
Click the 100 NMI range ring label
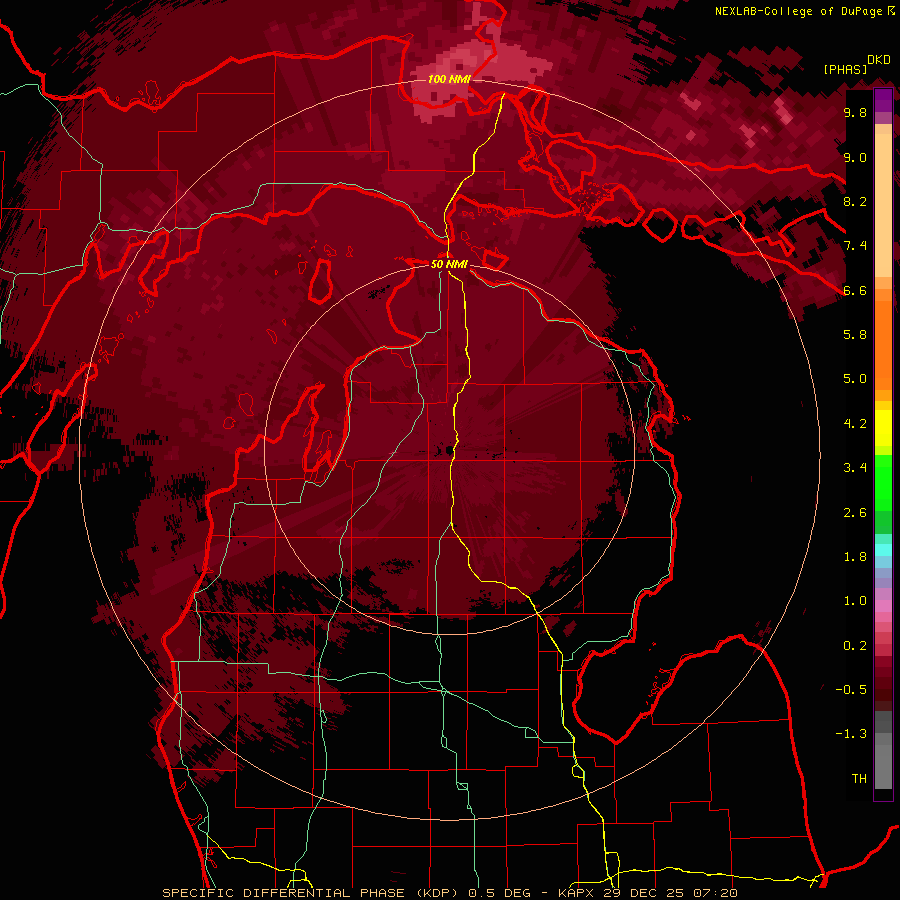click(x=449, y=79)
